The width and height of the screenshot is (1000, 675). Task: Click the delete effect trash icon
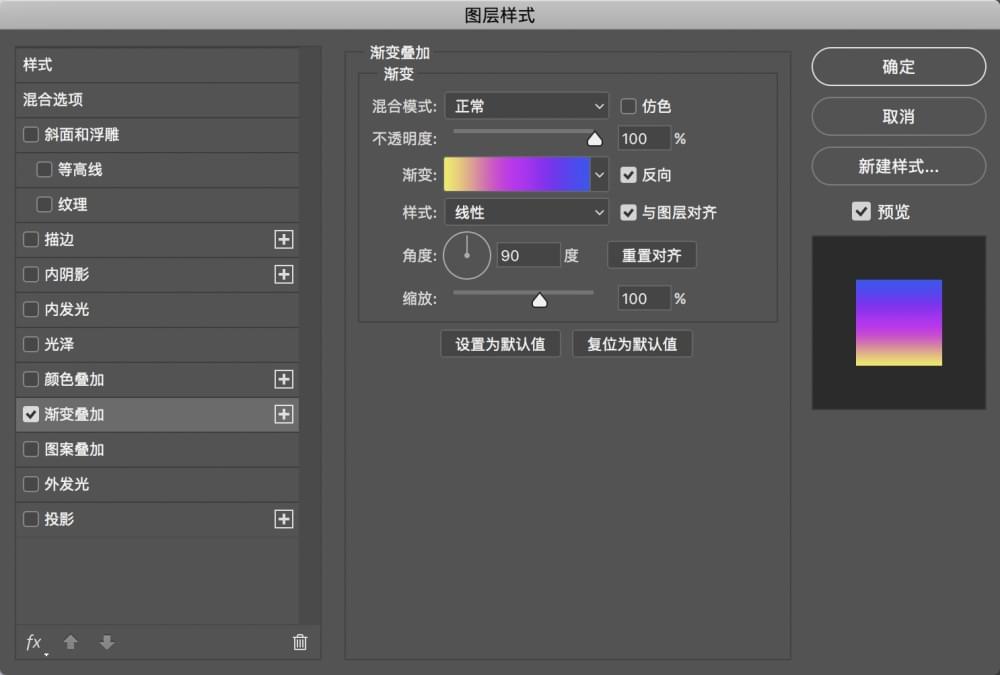pos(299,642)
